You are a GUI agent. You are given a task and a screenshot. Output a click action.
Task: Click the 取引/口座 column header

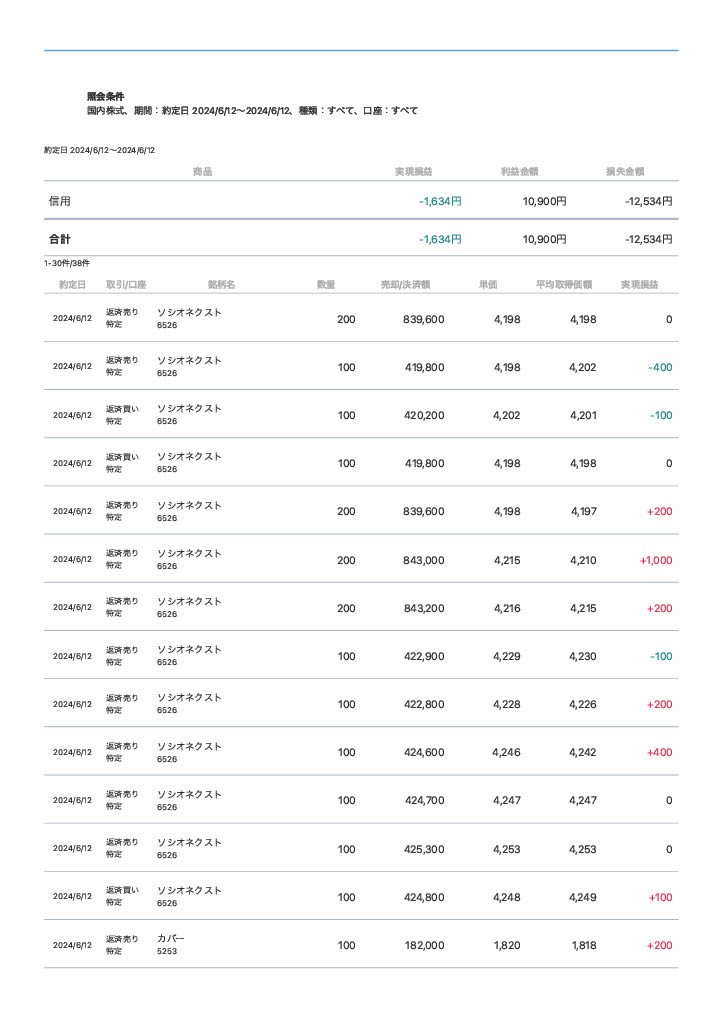(125, 285)
